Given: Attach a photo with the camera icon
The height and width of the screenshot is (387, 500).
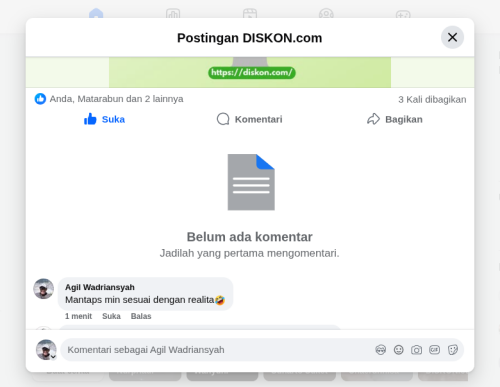Looking at the screenshot, I should (416, 350).
